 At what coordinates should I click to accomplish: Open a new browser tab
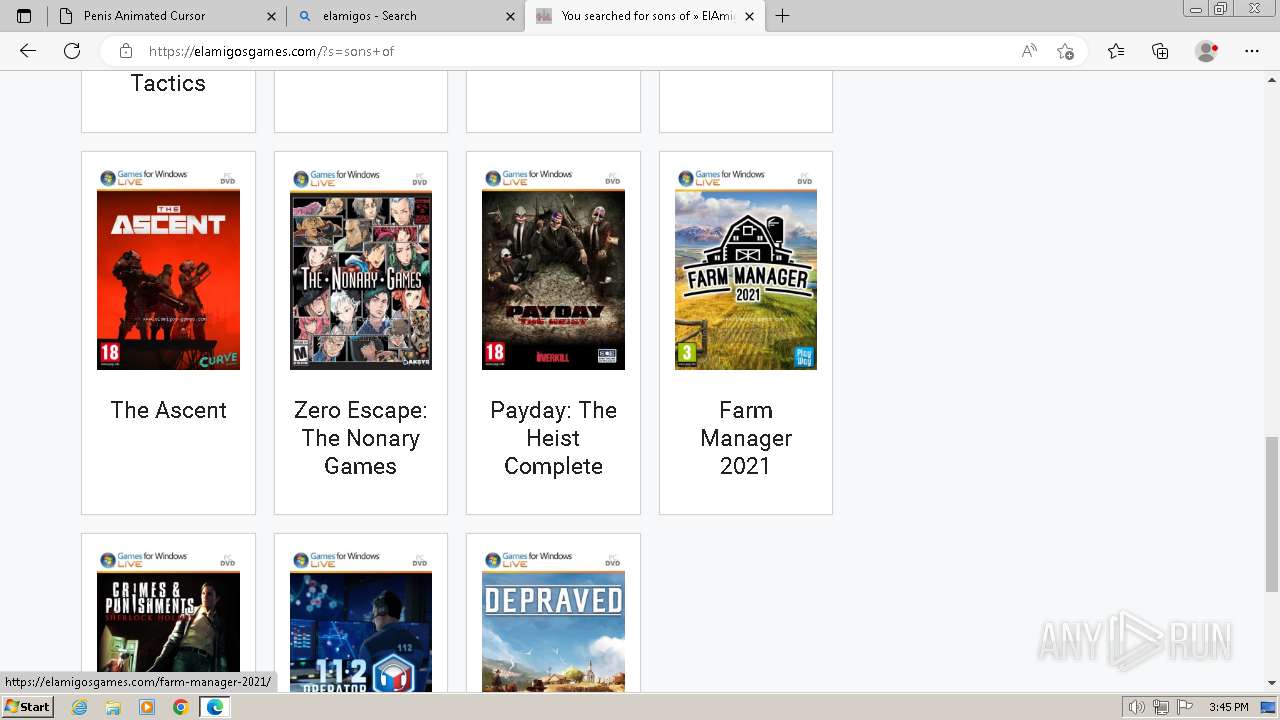coord(783,16)
